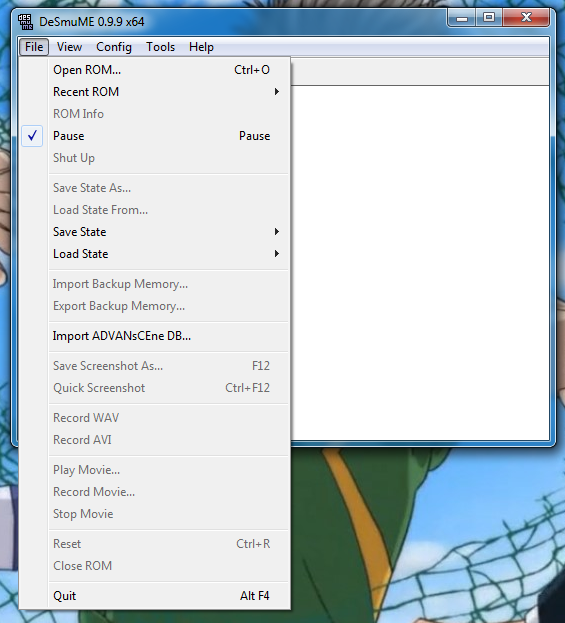565x623 pixels.
Task: Quit DeSmuME via the Quit entry
Action: pyautogui.click(x=155, y=596)
